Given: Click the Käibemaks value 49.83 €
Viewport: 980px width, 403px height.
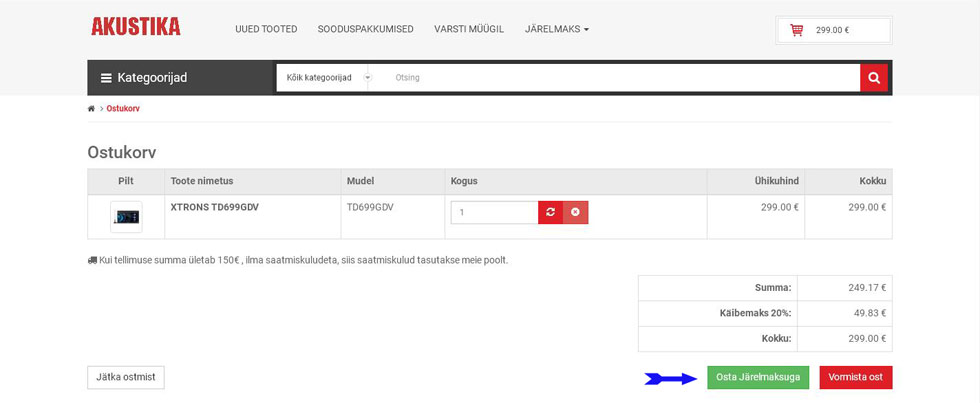Looking at the screenshot, I should point(872,314).
